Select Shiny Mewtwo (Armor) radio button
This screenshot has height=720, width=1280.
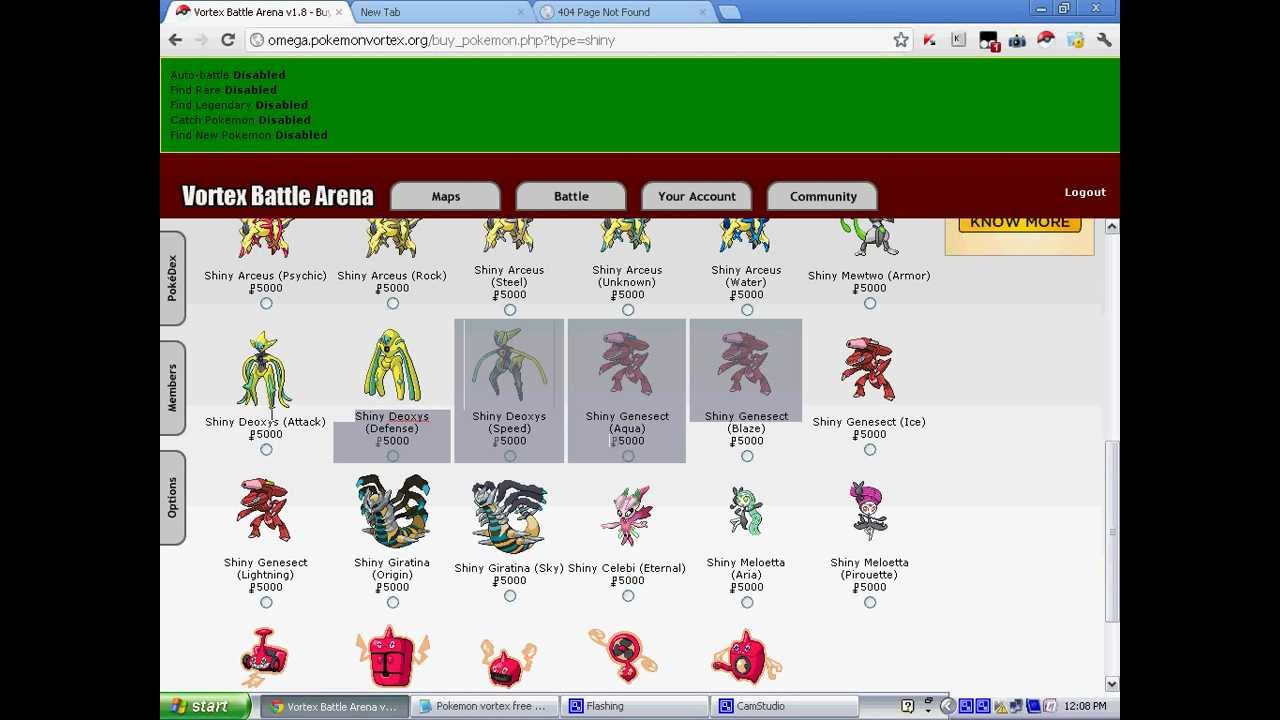pyautogui.click(x=870, y=303)
